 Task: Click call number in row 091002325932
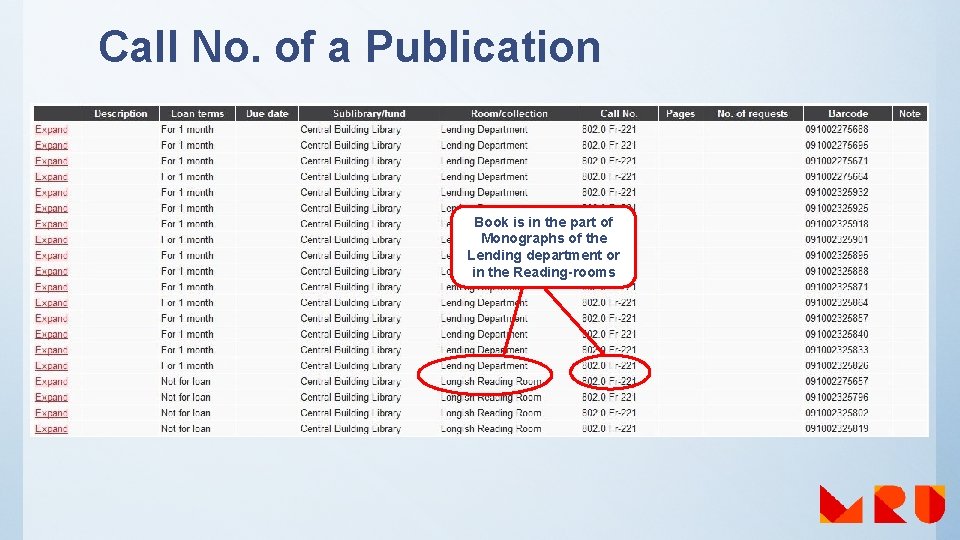(x=609, y=193)
